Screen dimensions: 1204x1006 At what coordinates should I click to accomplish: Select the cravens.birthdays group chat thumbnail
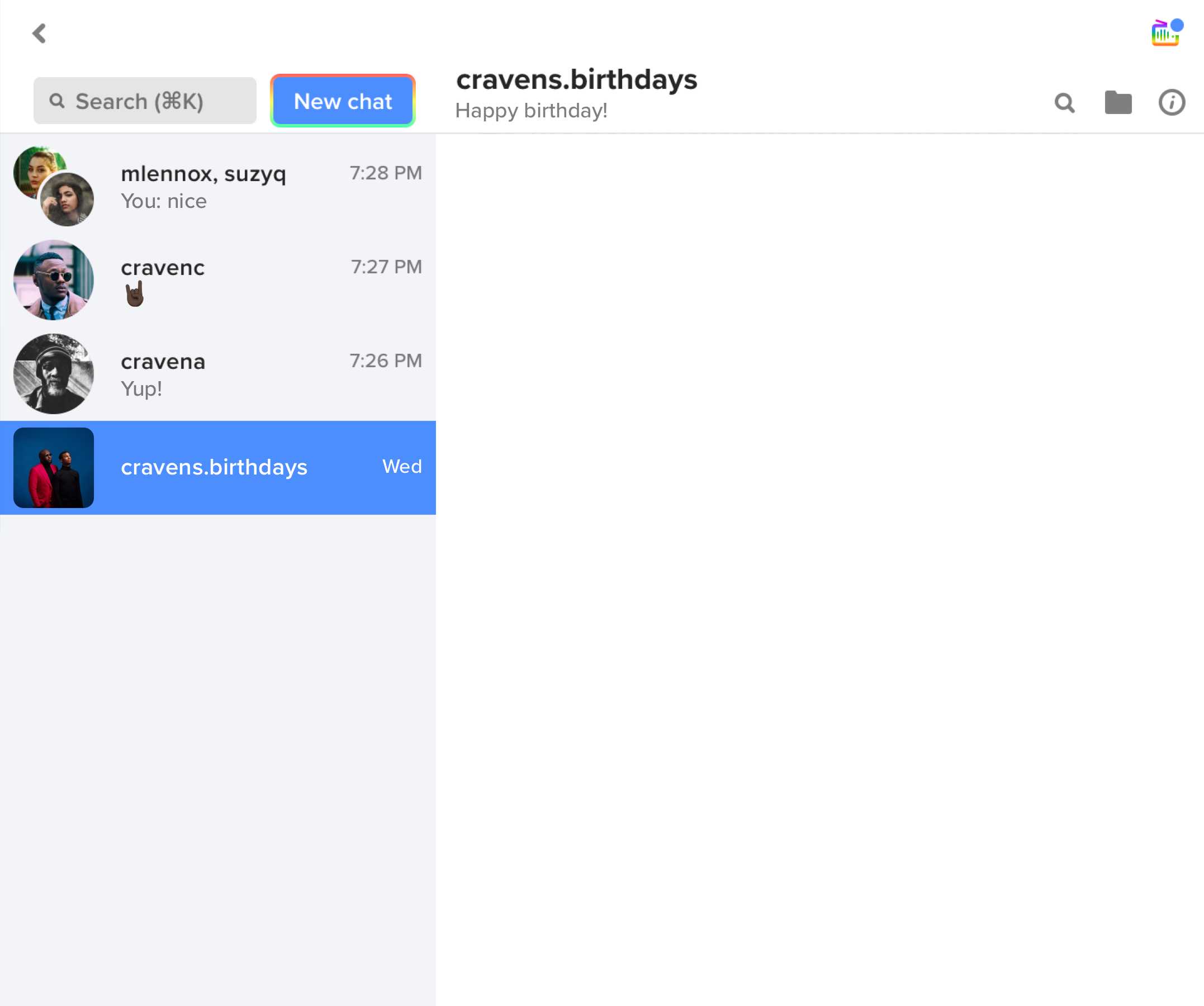coord(54,467)
